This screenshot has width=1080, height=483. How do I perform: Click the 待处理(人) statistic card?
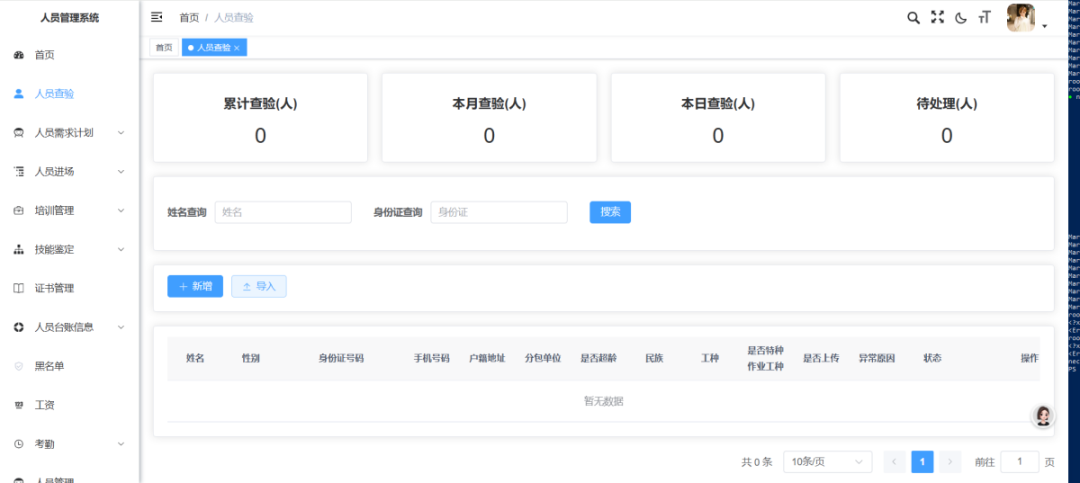pos(946,118)
